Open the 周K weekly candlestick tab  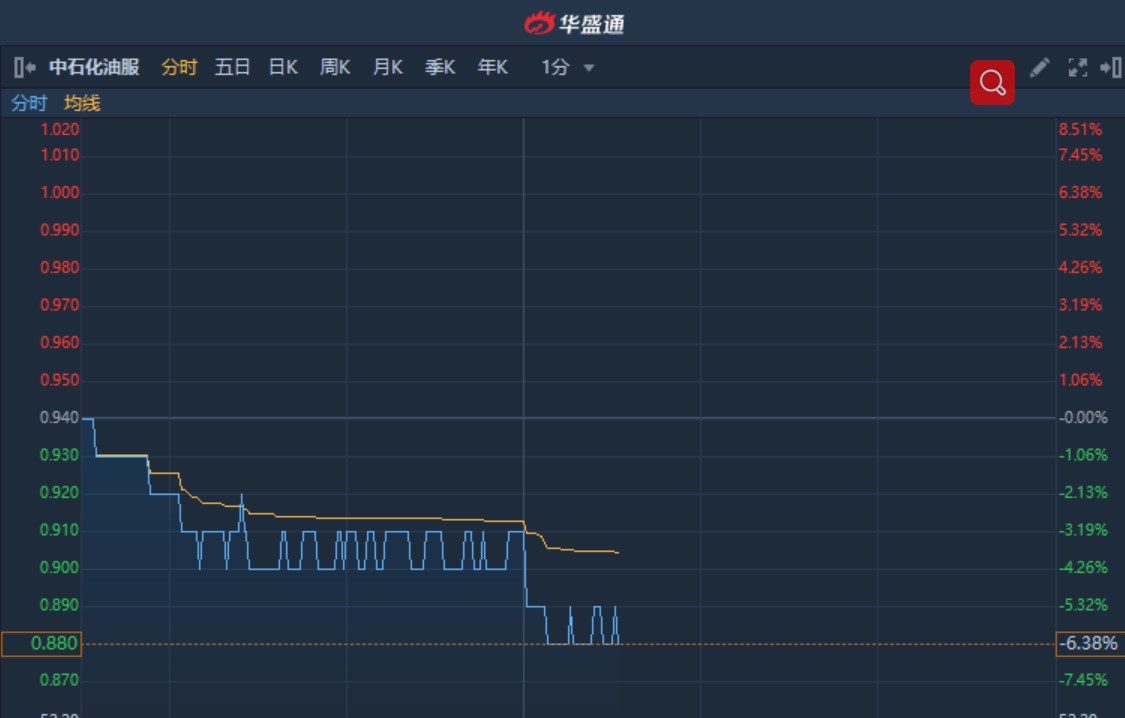pos(335,67)
